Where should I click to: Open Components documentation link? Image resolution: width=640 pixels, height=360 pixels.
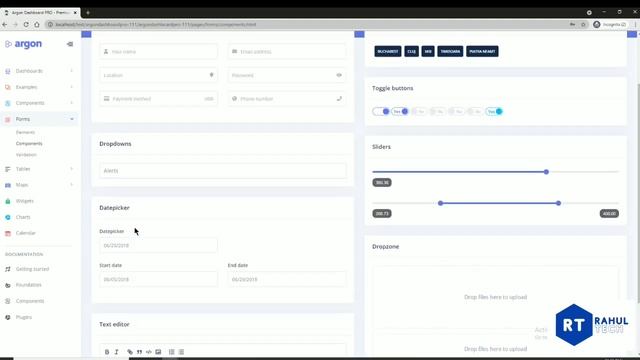30,301
